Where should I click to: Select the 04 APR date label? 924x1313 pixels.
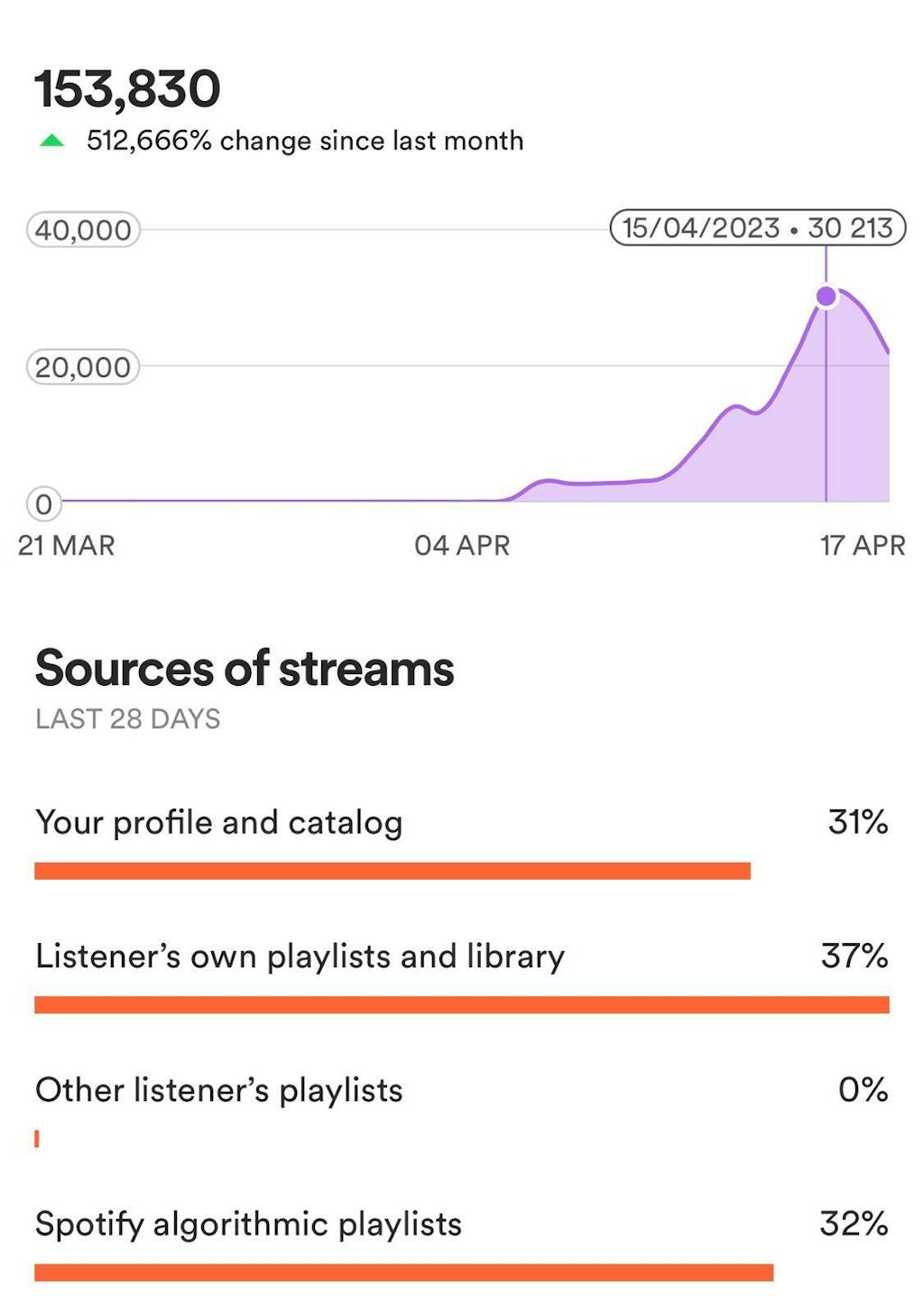click(462, 545)
